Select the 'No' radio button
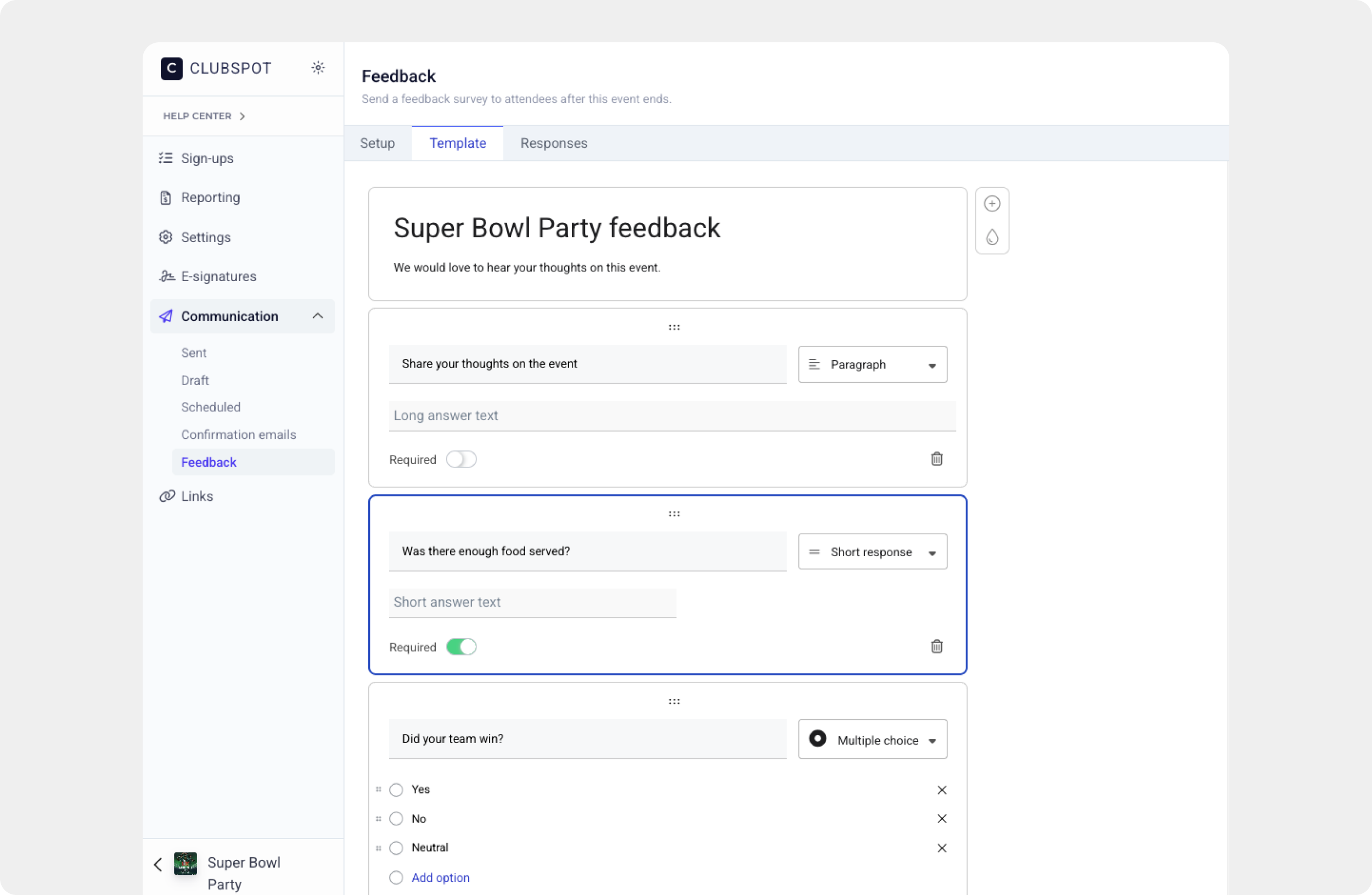1372x895 pixels. click(x=396, y=818)
